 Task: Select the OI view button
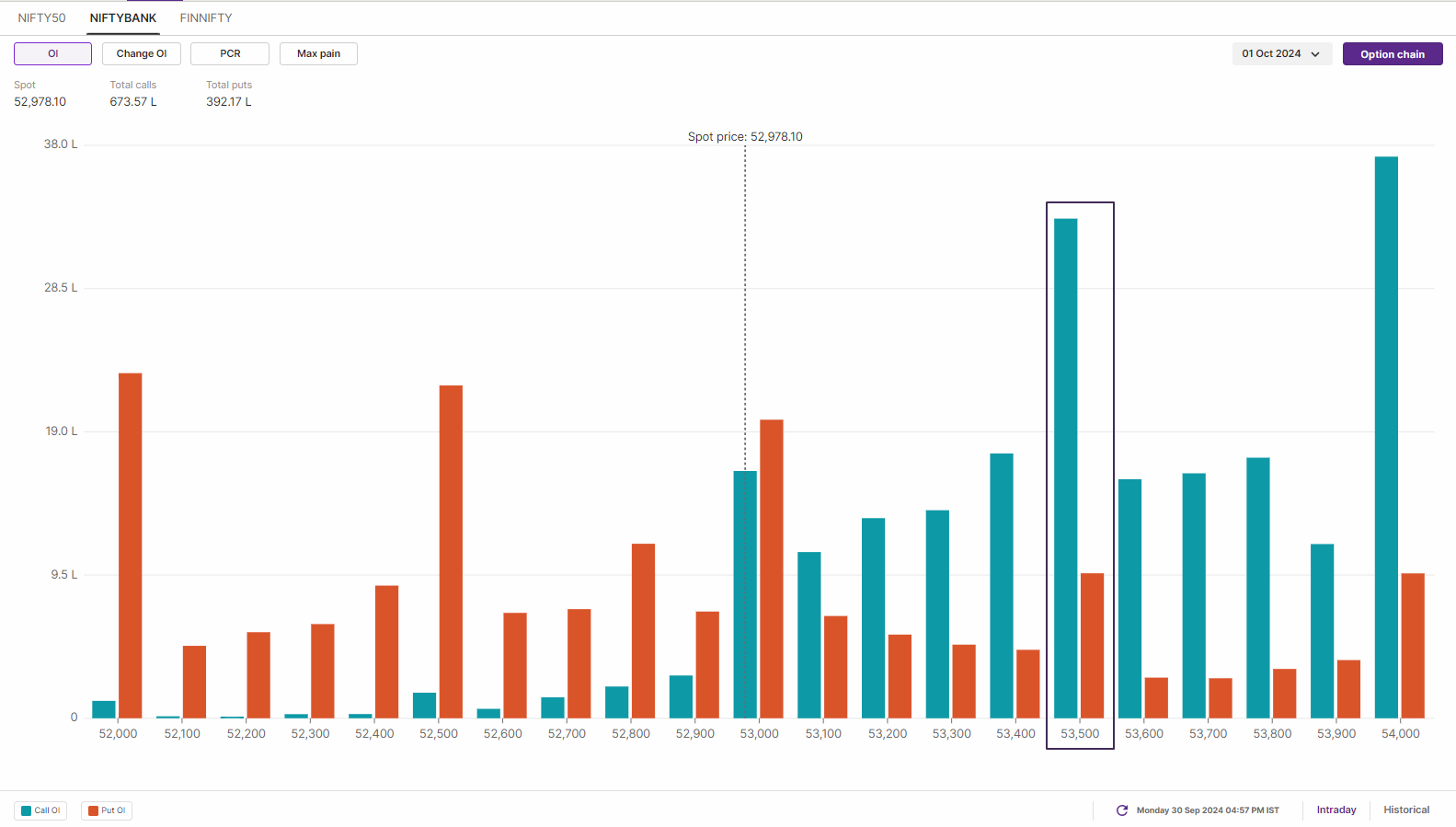(52, 53)
